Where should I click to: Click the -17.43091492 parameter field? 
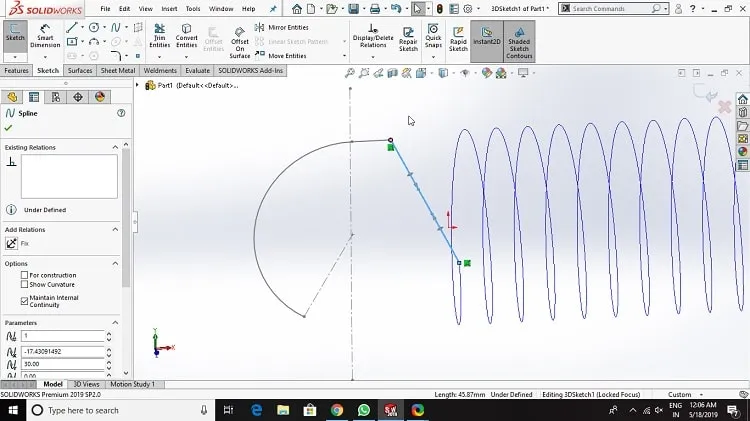tap(63, 352)
